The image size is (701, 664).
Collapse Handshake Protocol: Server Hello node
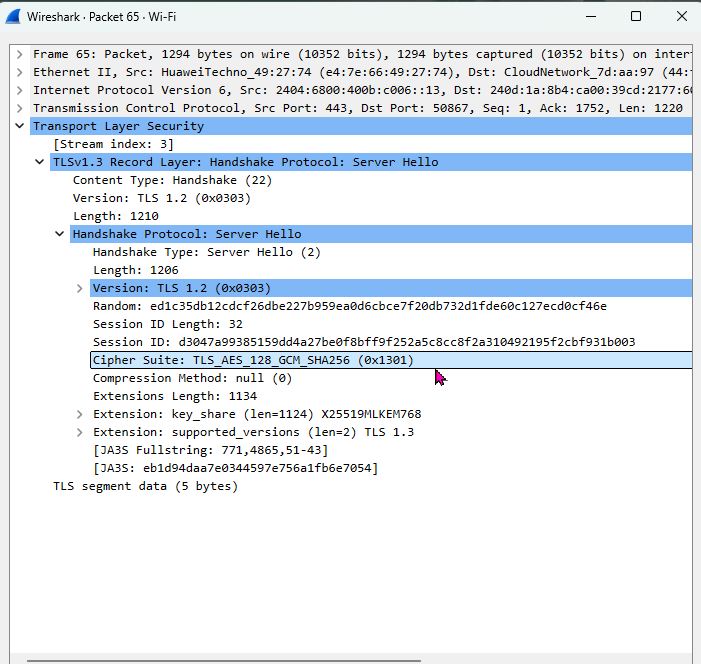[x=59, y=234]
